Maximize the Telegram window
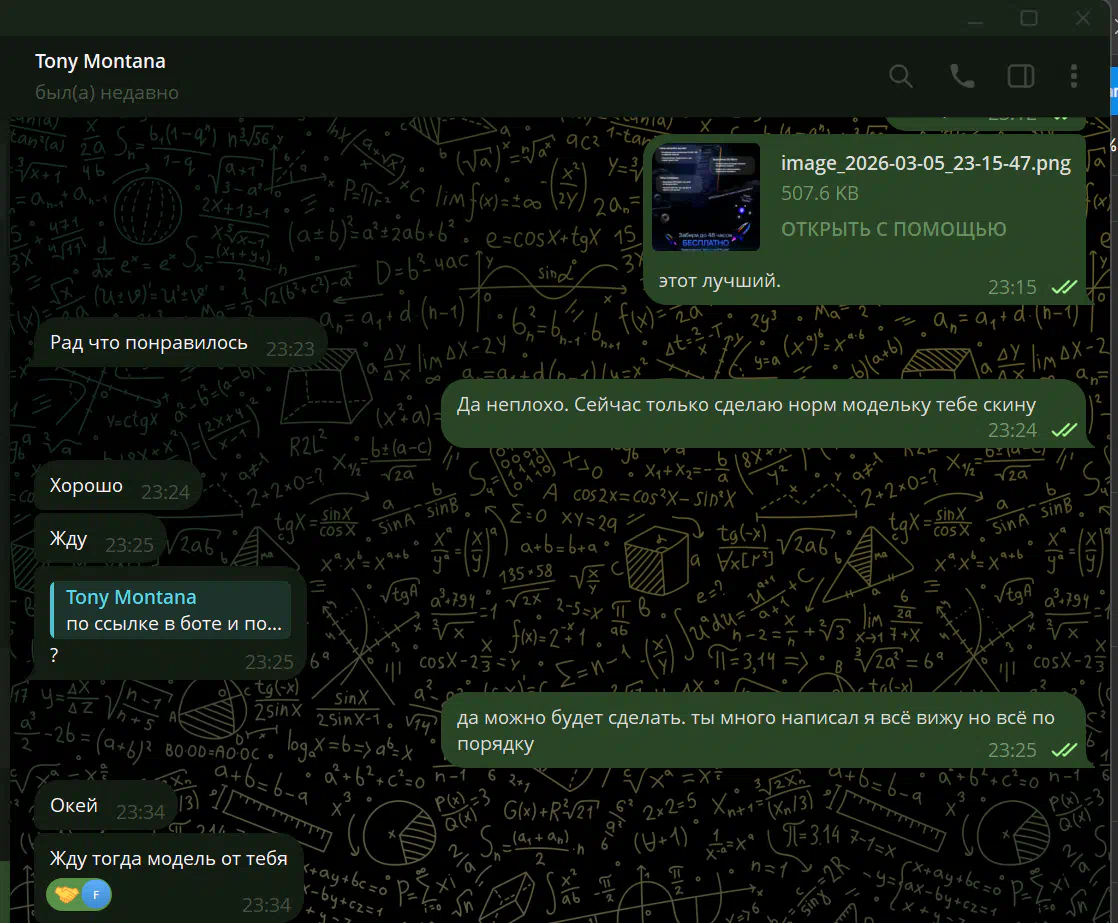This screenshot has width=1118, height=923. 1028,18
